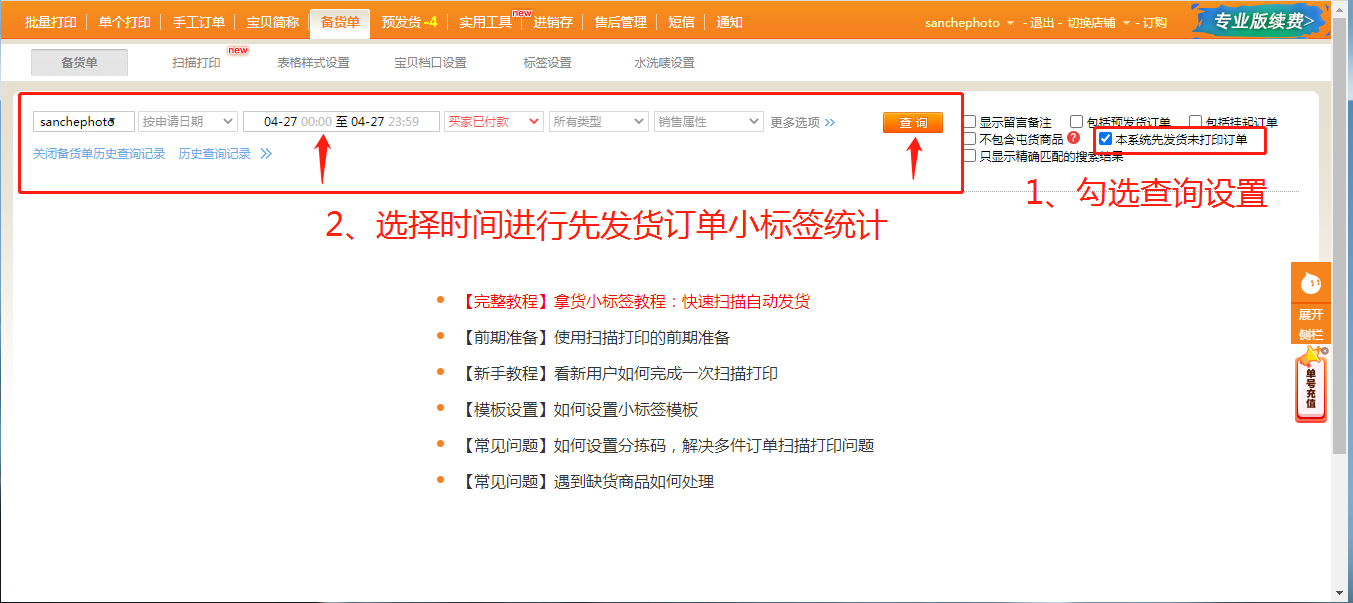The height and width of the screenshot is (603, 1353).
Task: Tick the 不包含屯货商品 checkbox
Action: pyautogui.click(x=969, y=139)
